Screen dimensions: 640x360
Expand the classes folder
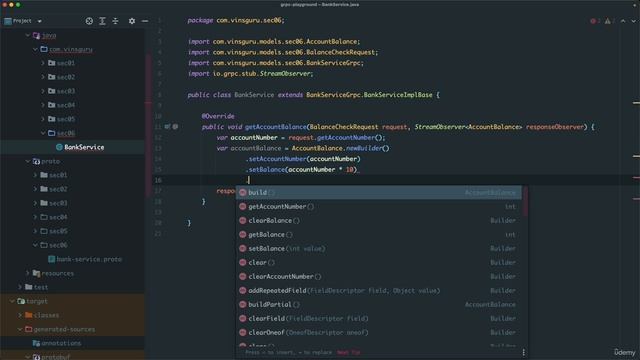coord(20,315)
